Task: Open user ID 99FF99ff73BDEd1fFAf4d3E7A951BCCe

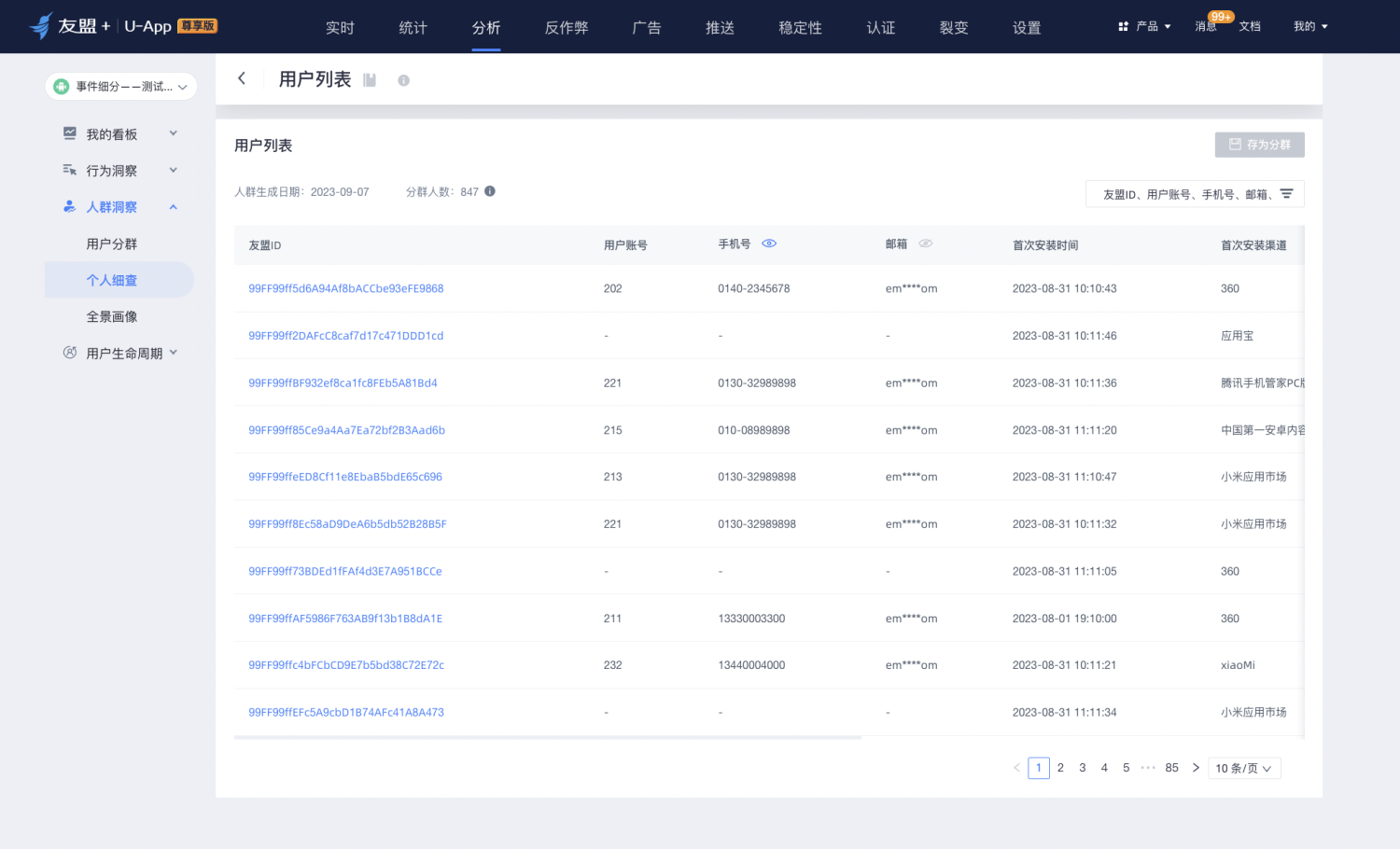Action: click(345, 571)
